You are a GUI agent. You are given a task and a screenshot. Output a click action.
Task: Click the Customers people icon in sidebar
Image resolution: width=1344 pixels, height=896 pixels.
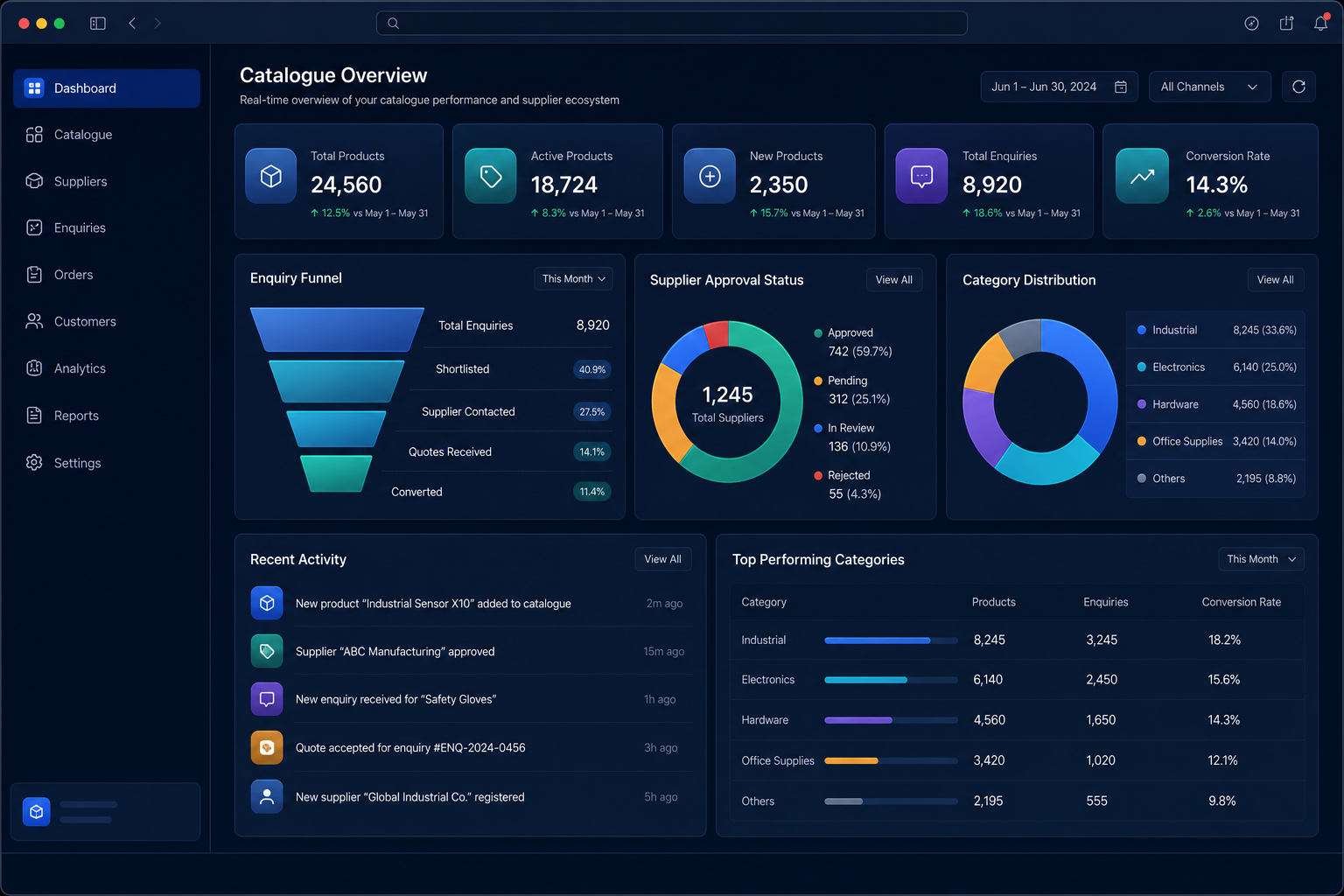[34, 321]
